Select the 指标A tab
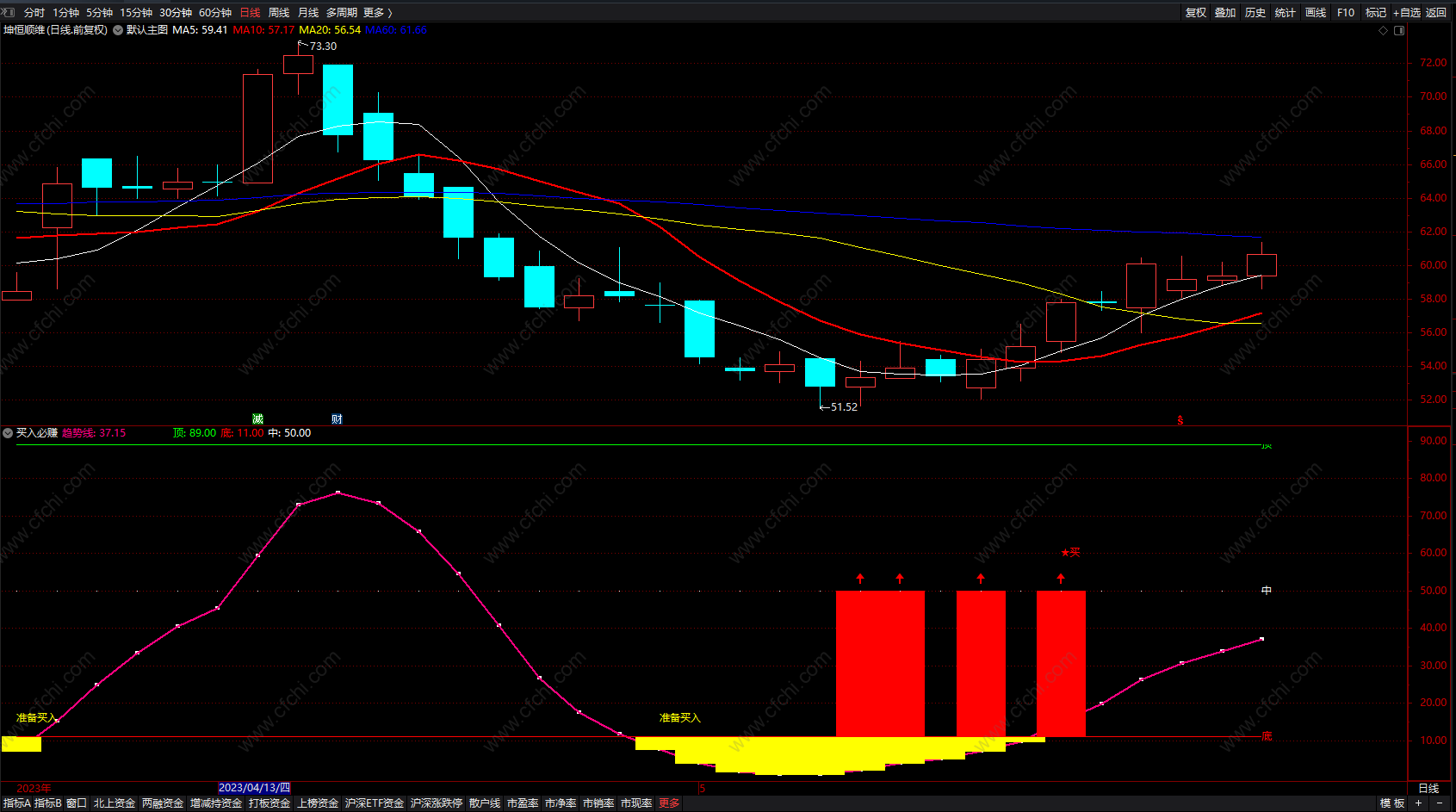 17,803
